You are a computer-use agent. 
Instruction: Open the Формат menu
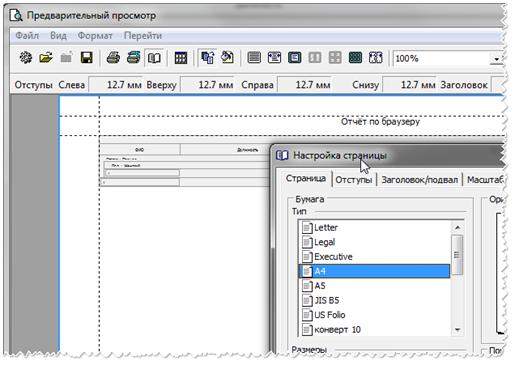tap(95, 36)
